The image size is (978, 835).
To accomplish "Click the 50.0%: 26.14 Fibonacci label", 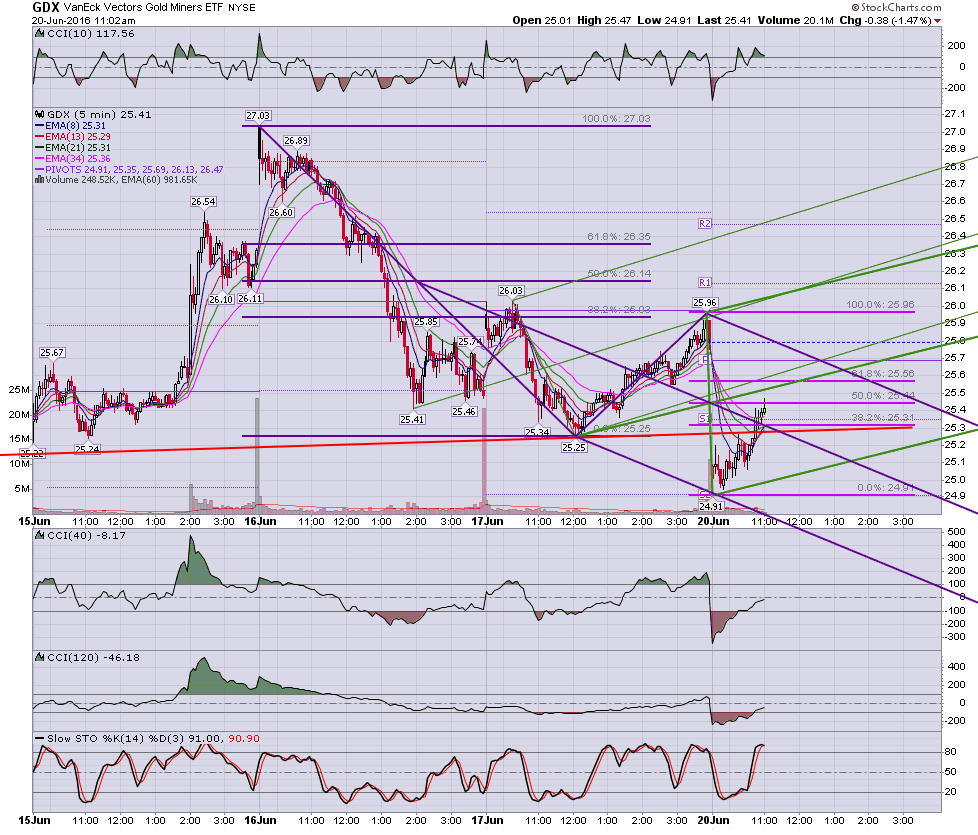I will click(x=619, y=273).
